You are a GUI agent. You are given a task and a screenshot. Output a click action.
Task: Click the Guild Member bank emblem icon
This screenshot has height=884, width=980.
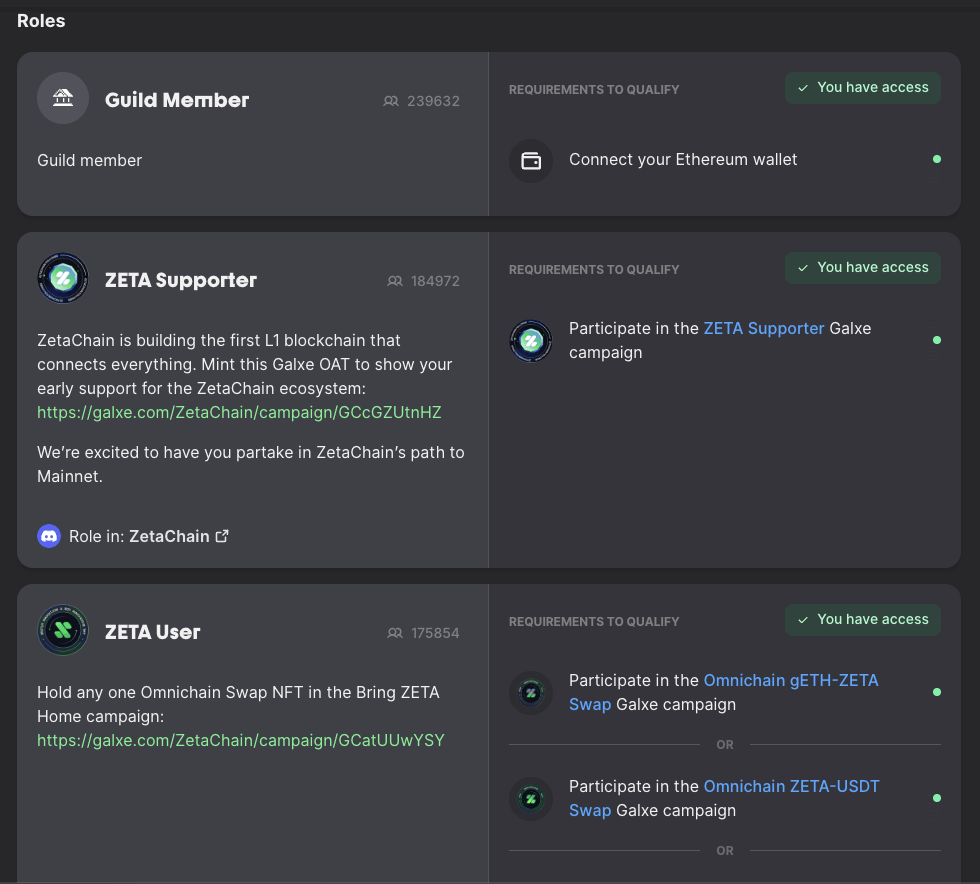point(62,97)
